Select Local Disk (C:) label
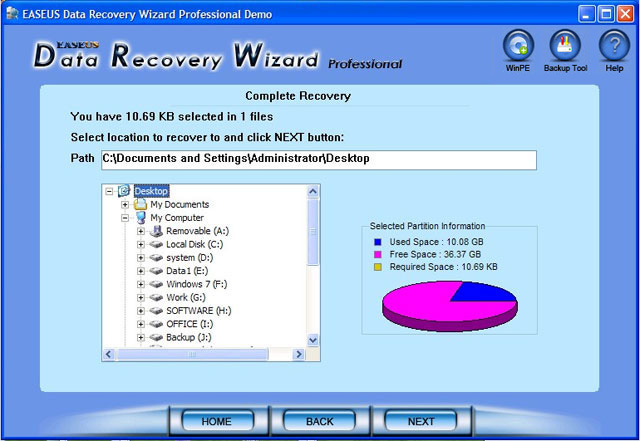The height and width of the screenshot is (441, 640). (195, 244)
